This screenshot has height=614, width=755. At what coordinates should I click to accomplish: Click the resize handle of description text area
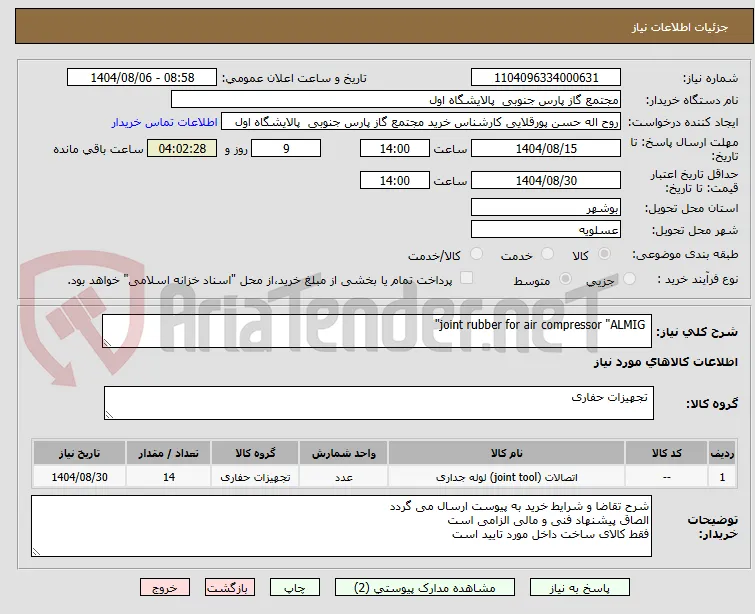pos(107,343)
